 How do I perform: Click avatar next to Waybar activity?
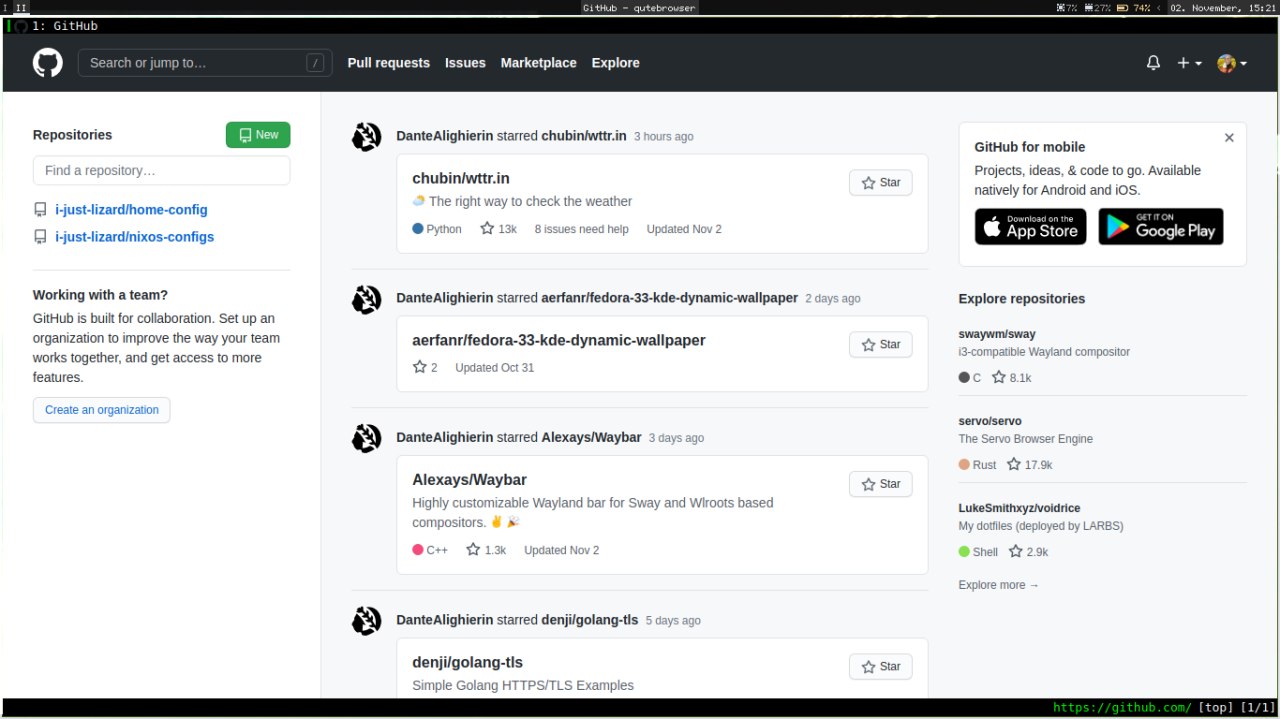(367, 438)
